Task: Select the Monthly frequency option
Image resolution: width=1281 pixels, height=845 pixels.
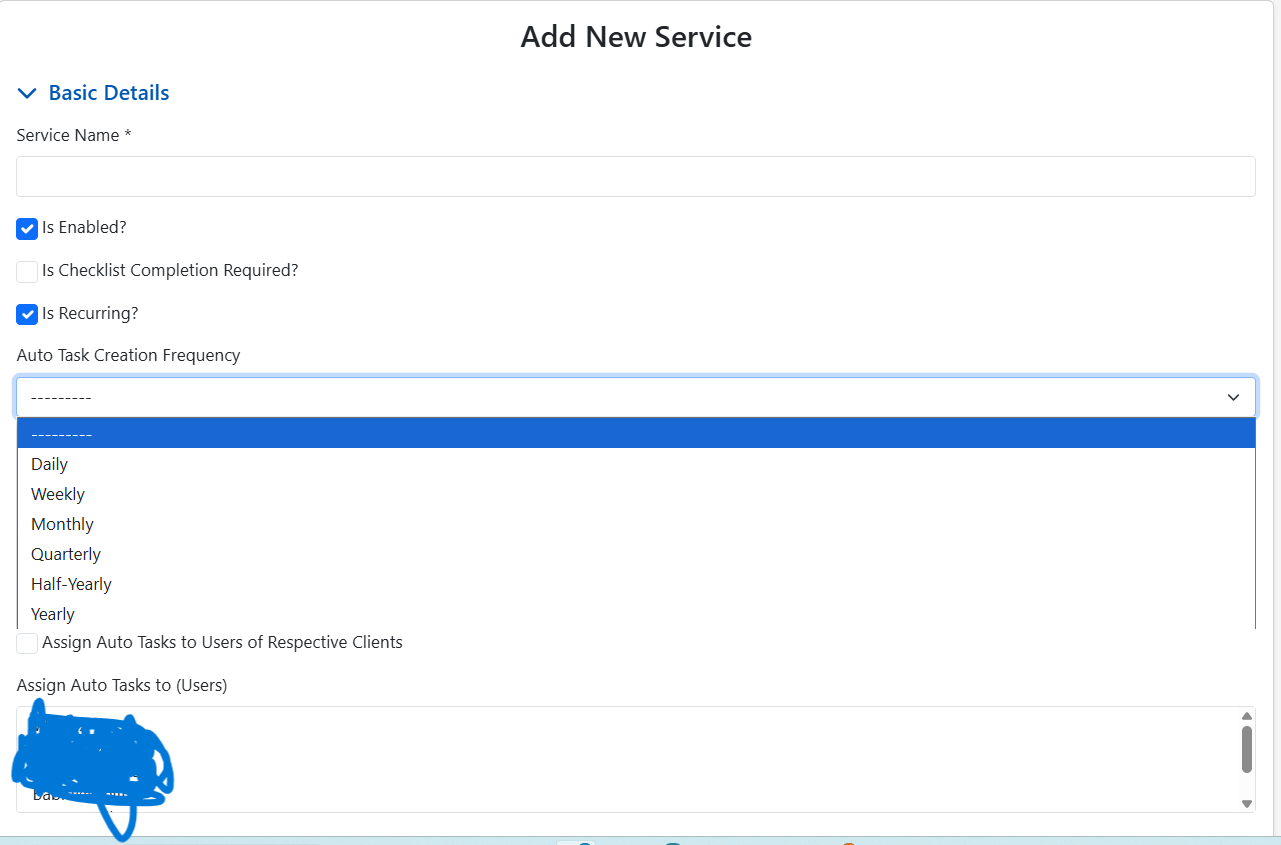Action: 62,524
